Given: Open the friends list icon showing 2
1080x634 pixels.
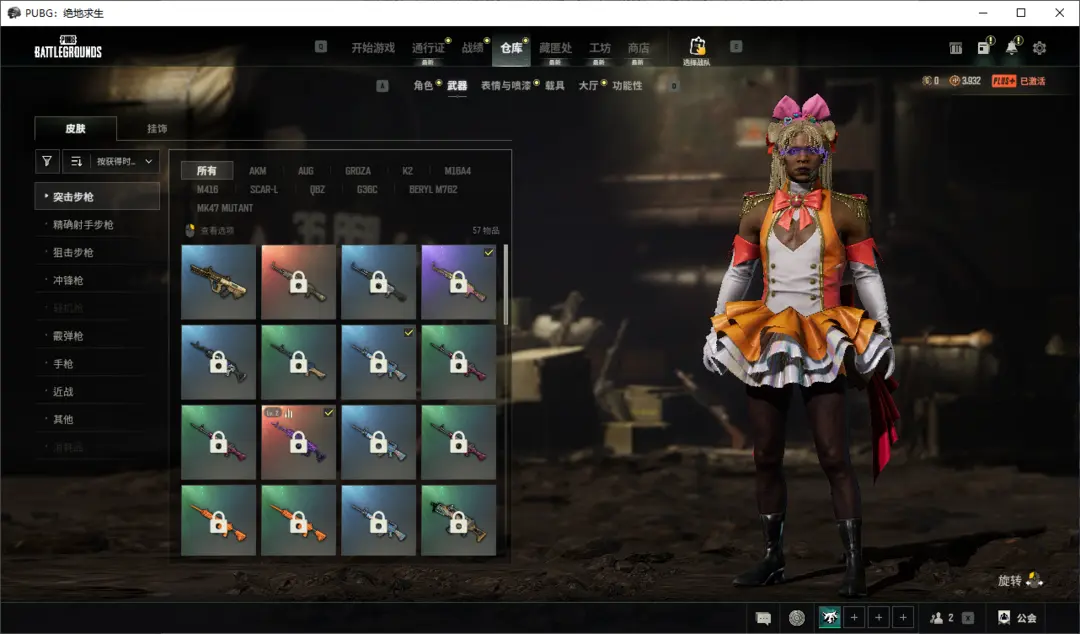Looking at the screenshot, I should (x=942, y=617).
